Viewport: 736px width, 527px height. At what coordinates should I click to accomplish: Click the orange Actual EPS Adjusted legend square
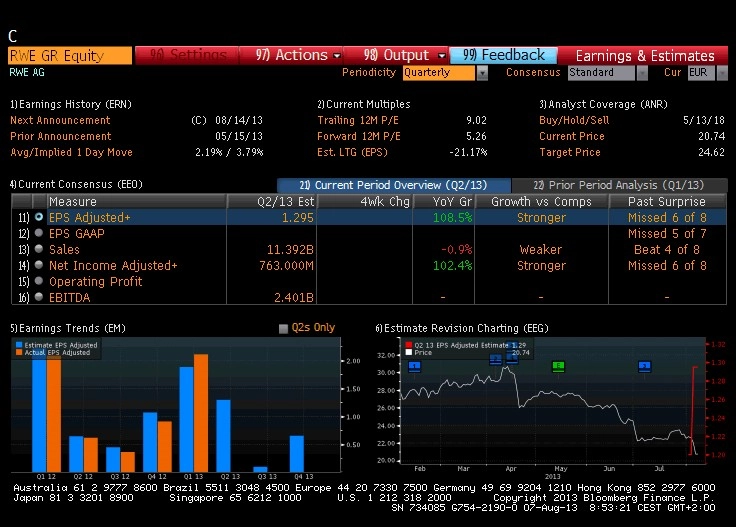(x=19, y=352)
